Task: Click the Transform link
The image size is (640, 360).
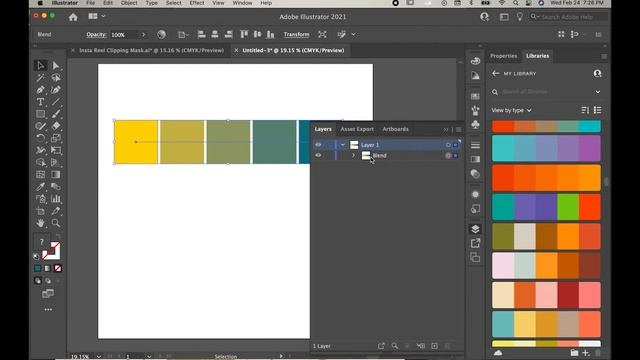Action: [x=296, y=35]
